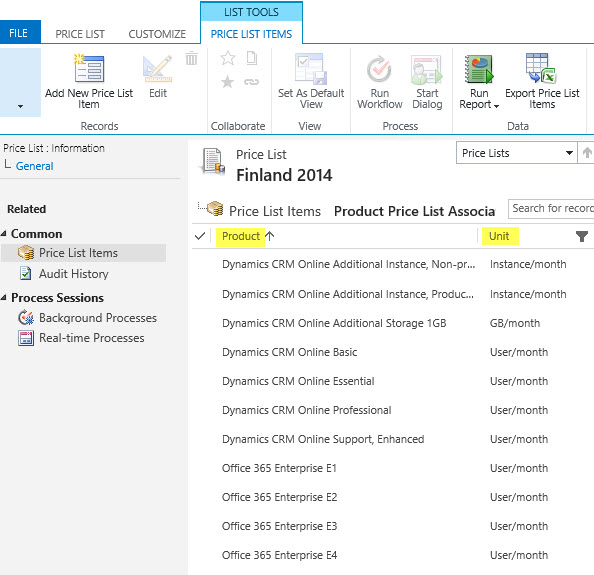
Task: Sort by Unit column header
Action: click(499, 236)
